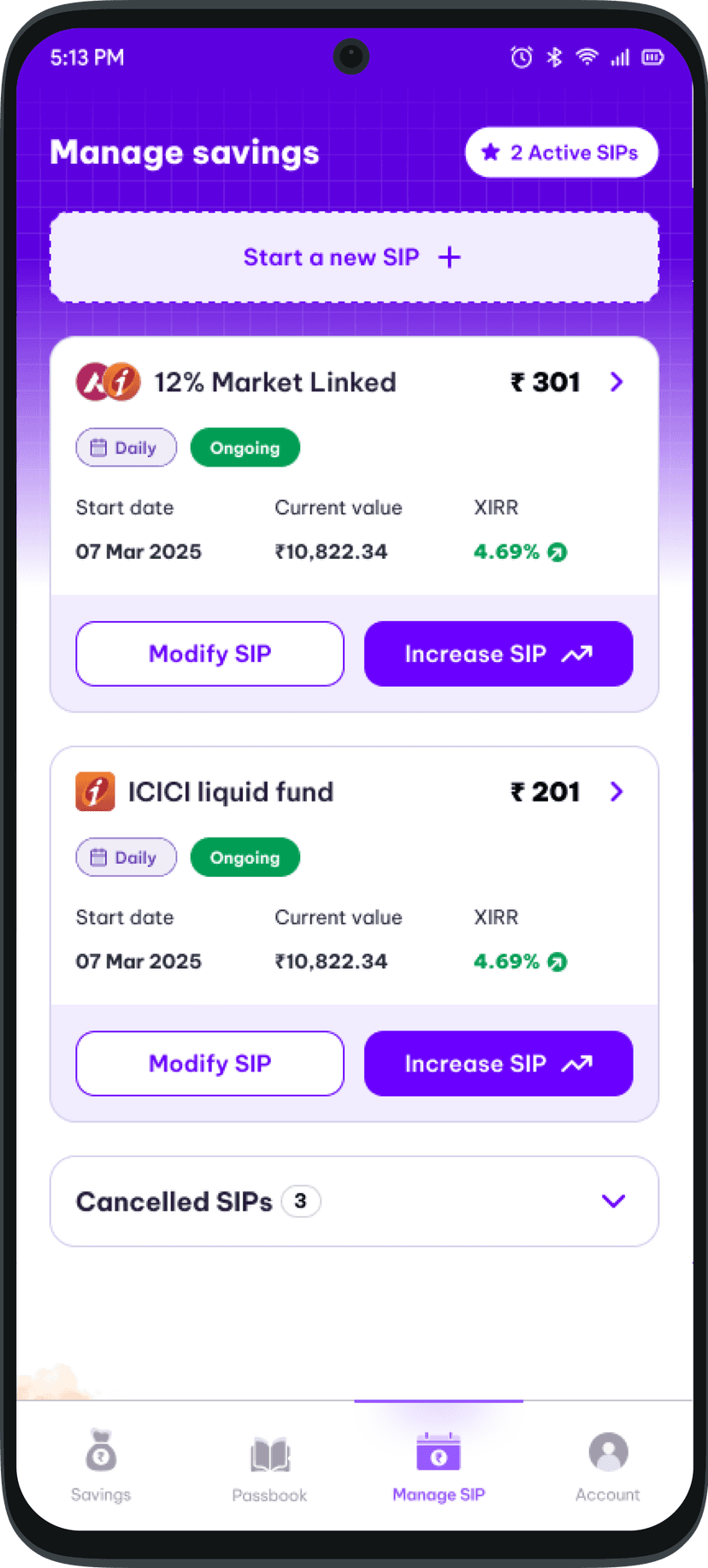The height and width of the screenshot is (1568, 708).
Task: Switch to the Passbook tab
Action: [x=268, y=1465]
